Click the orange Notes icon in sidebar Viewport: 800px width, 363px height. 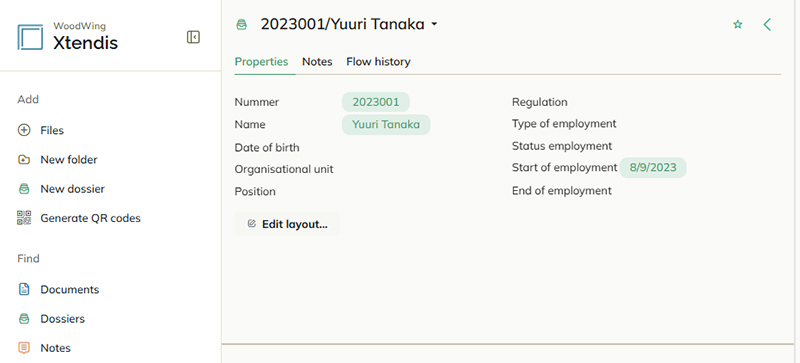24,348
